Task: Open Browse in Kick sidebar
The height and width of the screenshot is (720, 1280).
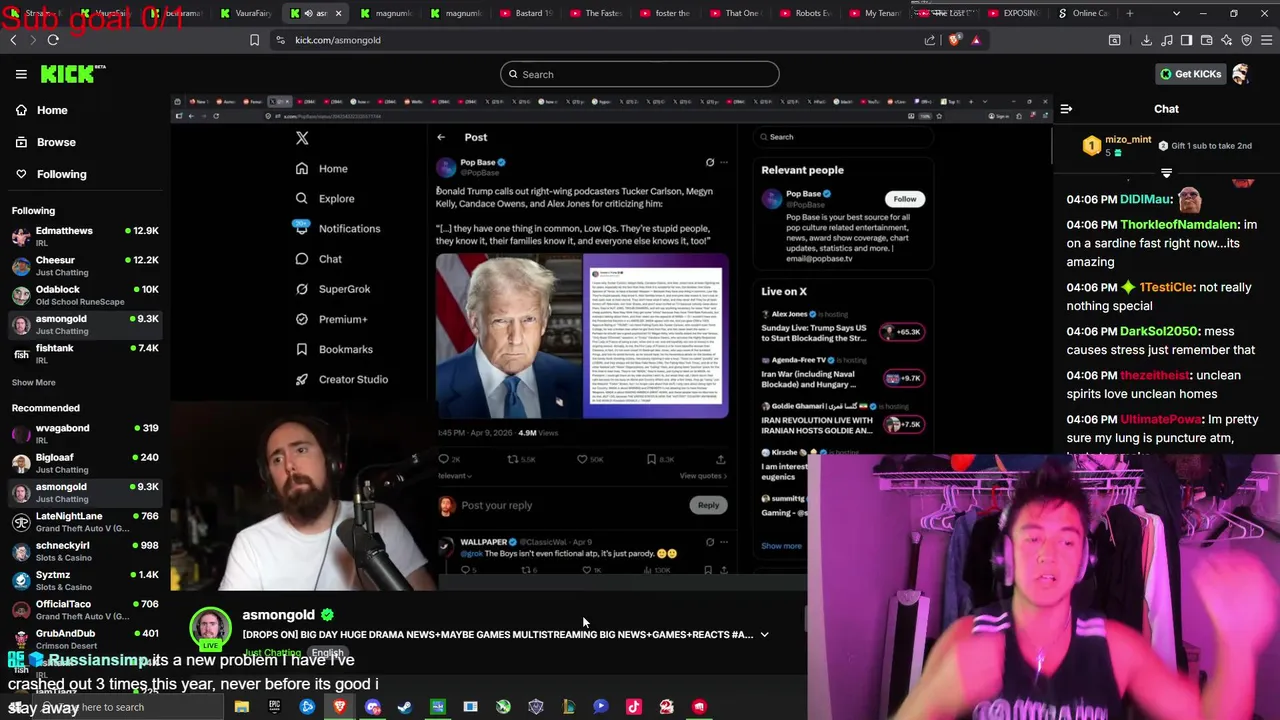Action: point(85,142)
